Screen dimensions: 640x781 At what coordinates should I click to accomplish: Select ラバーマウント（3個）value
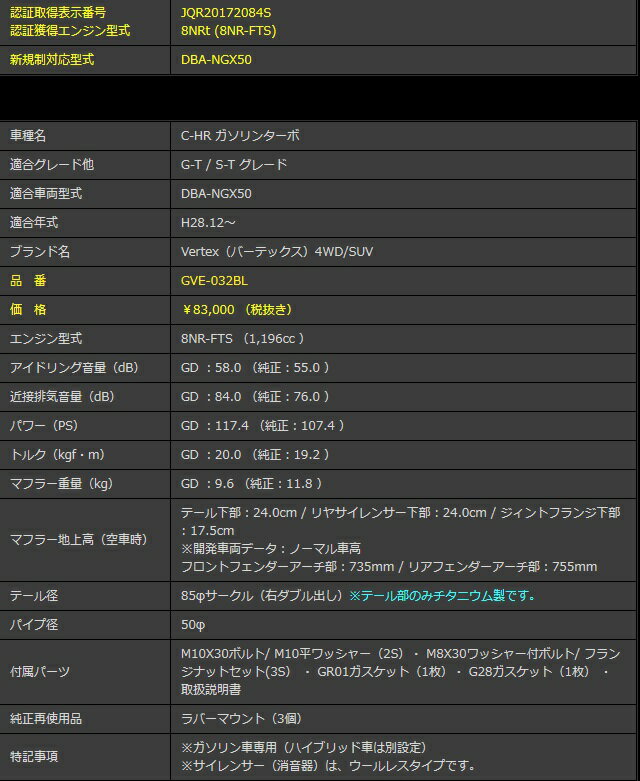241,718
